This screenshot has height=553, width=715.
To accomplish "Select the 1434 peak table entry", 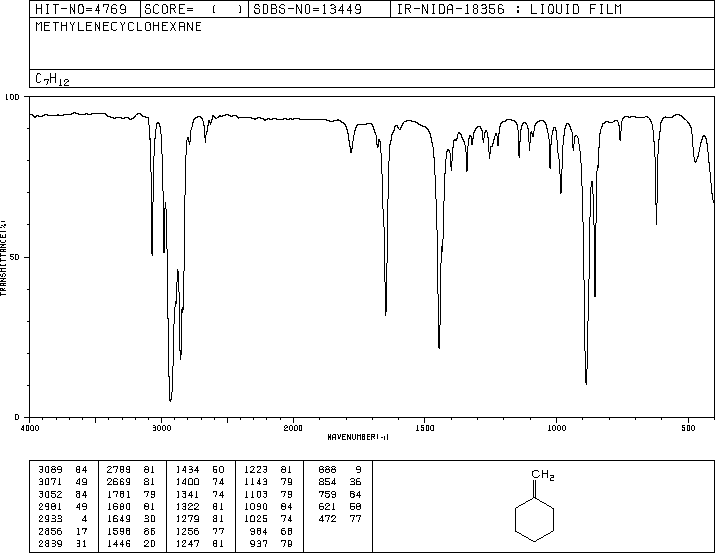I will point(200,470).
